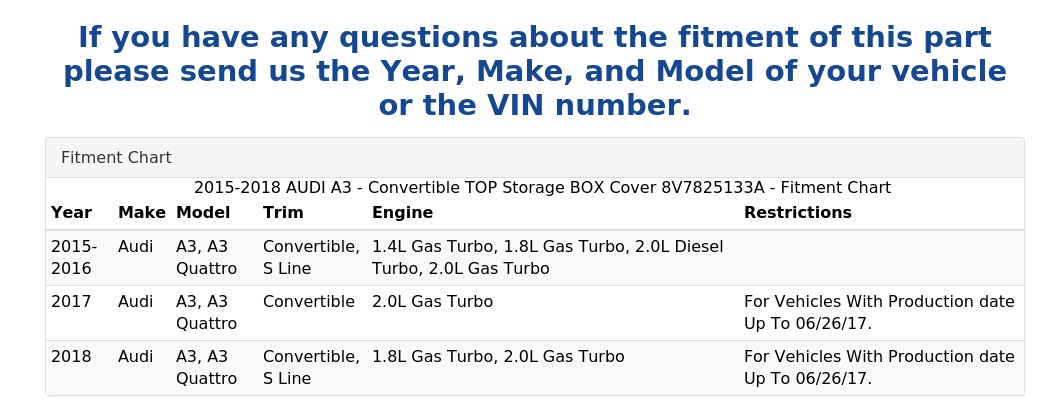Viewport: 1040px width, 416px height.
Task: Click the Engine column header
Action: coord(402,213)
